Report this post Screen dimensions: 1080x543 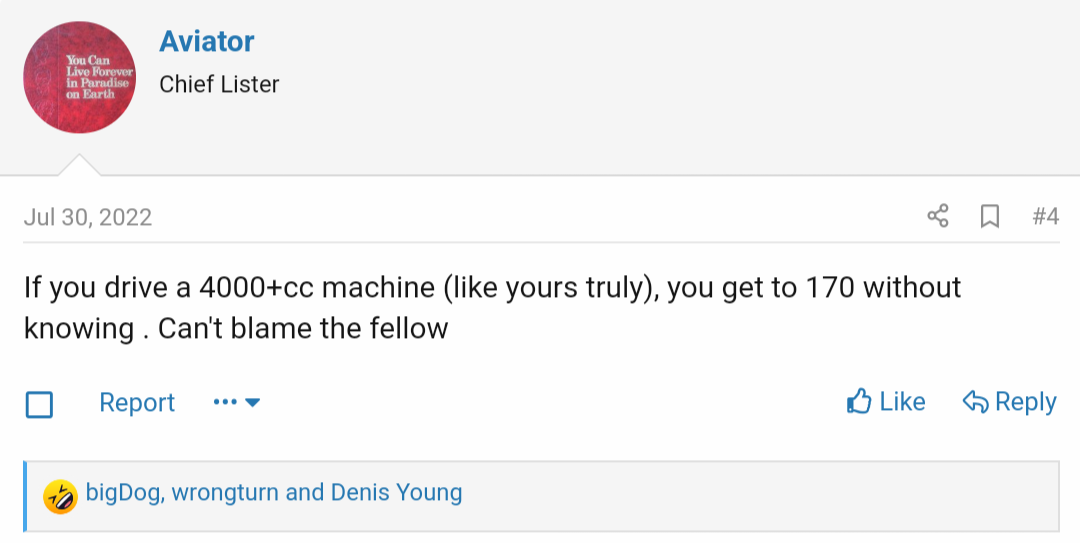point(137,402)
